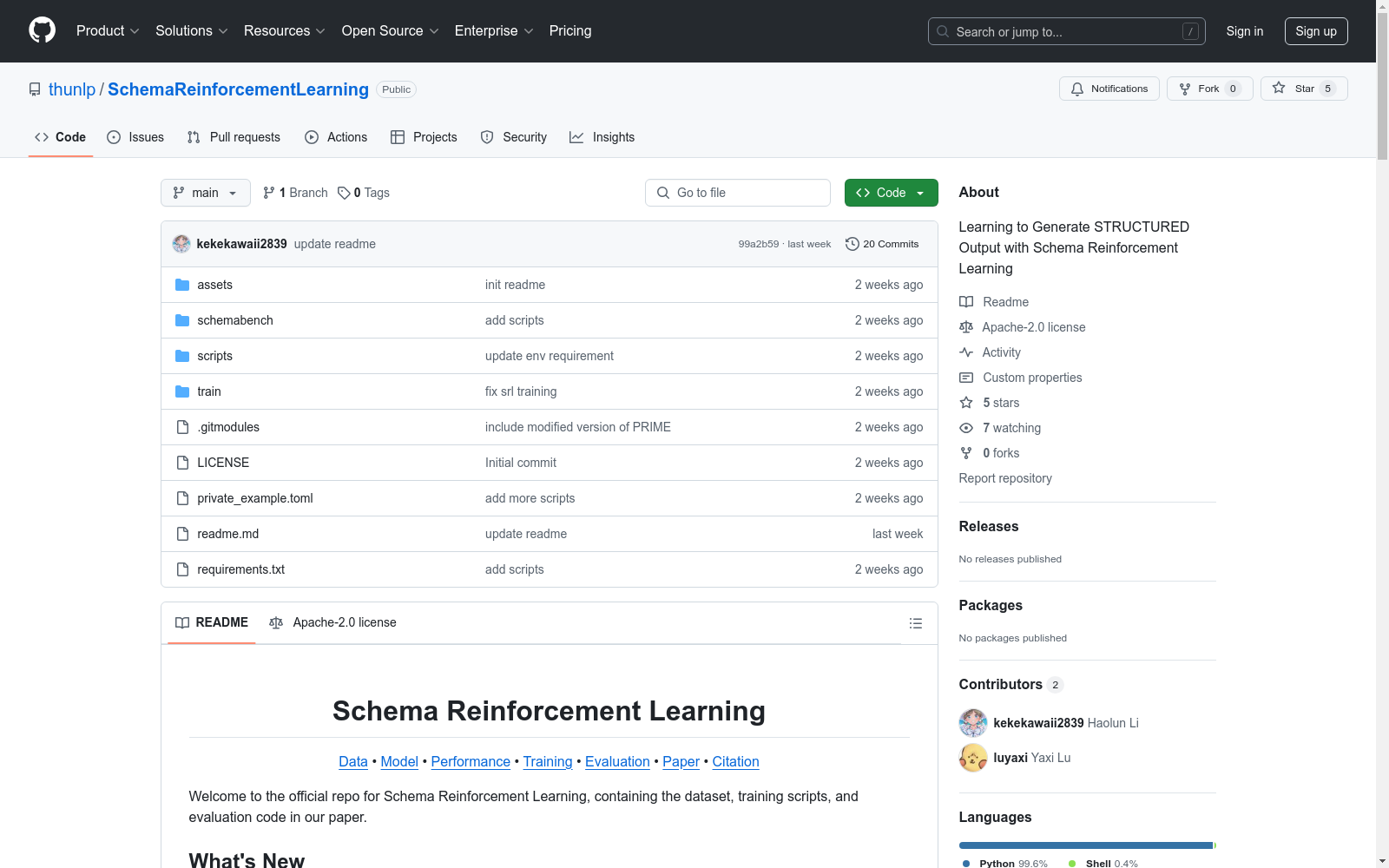
Task: Click the Python language bar segment
Action: click(1086, 845)
